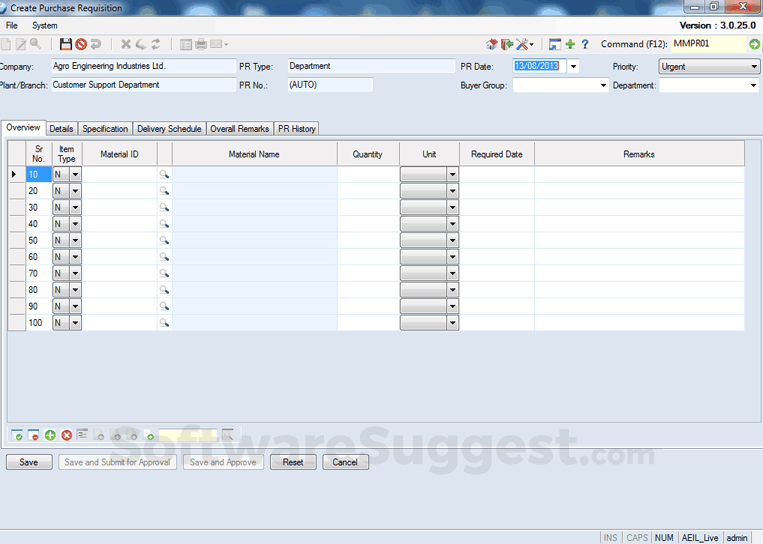The height and width of the screenshot is (544, 763).
Task: Click the Save and Approve button
Action: (x=223, y=462)
